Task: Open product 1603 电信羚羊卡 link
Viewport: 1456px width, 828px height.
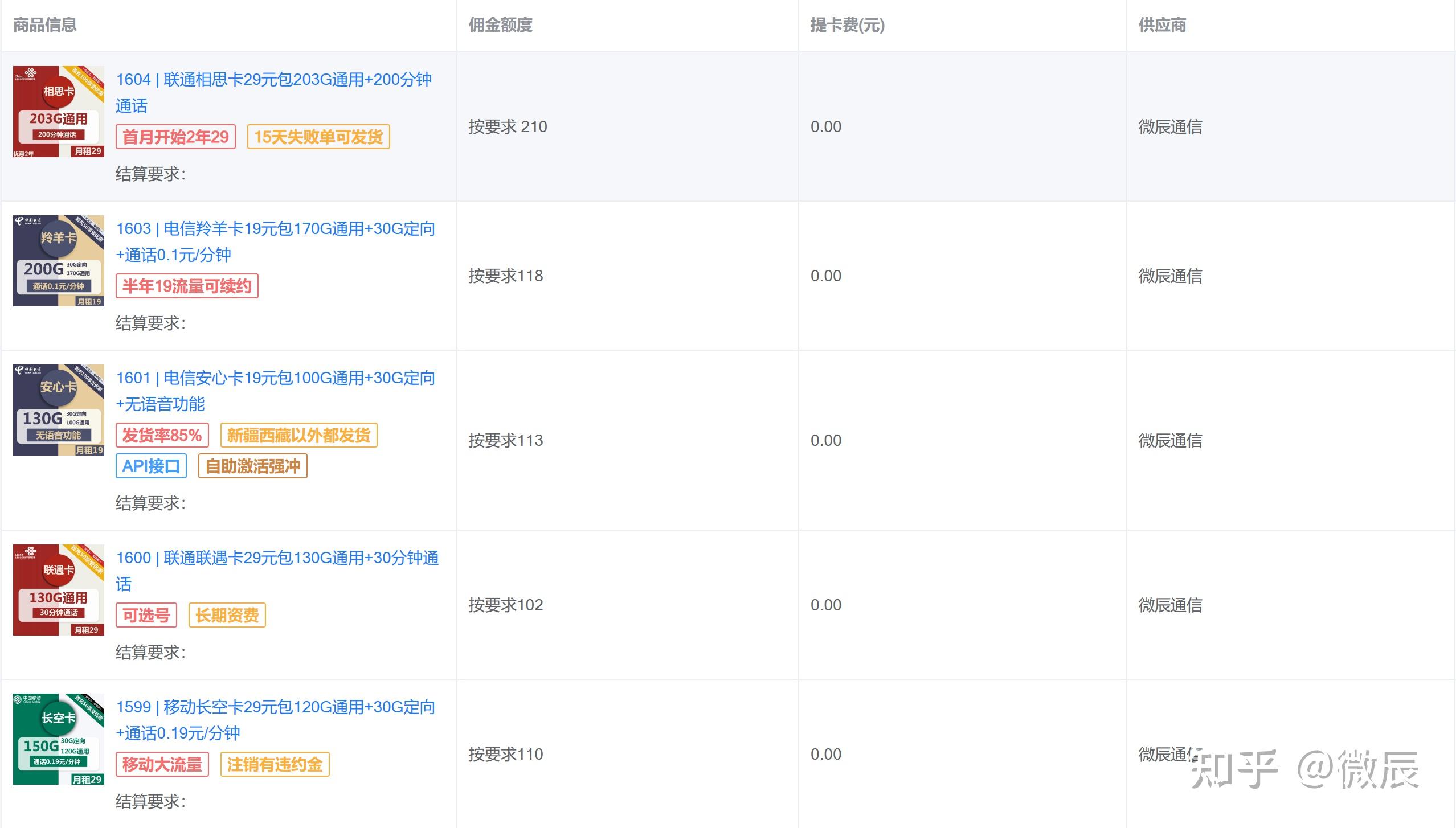Action: click(276, 241)
